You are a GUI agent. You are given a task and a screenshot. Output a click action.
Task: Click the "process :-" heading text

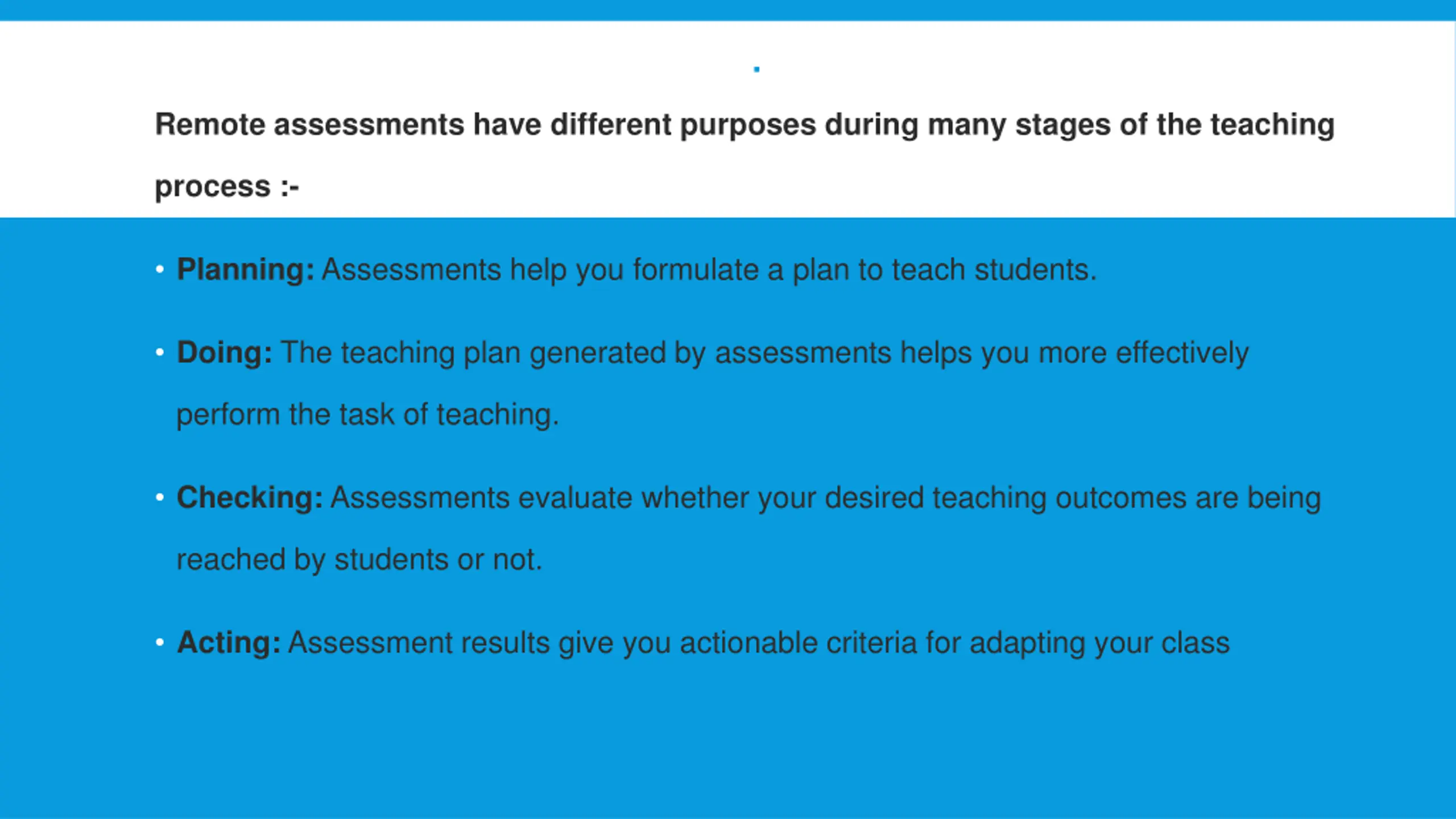click(227, 187)
